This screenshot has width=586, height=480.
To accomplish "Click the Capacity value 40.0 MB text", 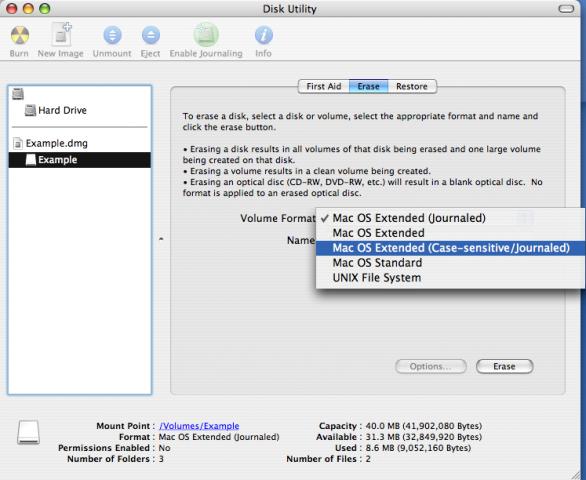I will click(424, 426).
